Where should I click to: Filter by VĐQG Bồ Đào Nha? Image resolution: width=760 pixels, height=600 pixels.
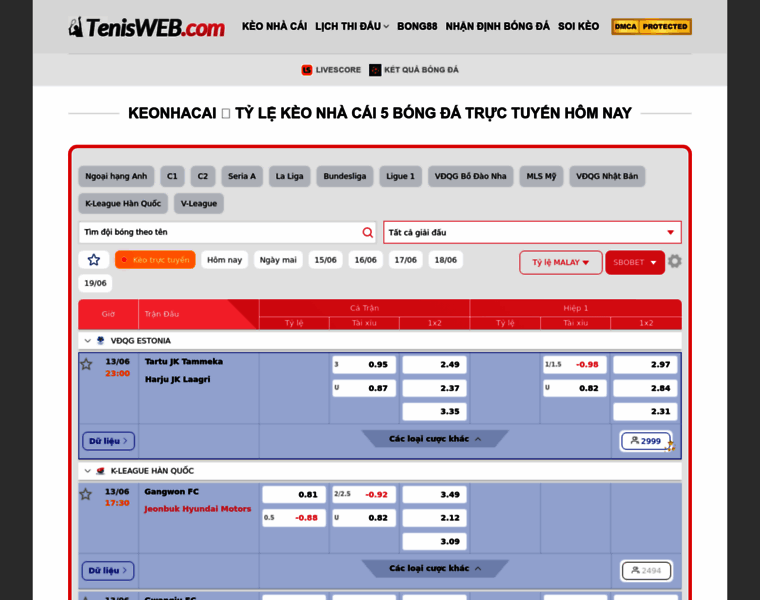click(470, 176)
